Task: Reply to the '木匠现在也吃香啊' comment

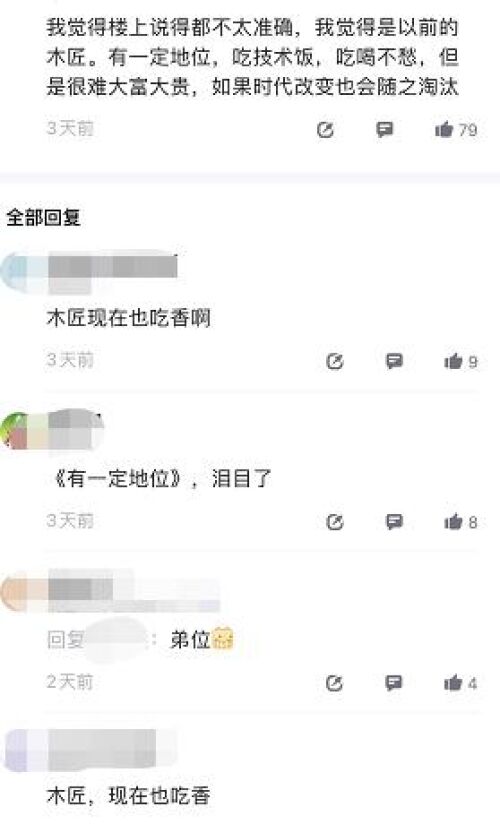Action: click(x=394, y=361)
